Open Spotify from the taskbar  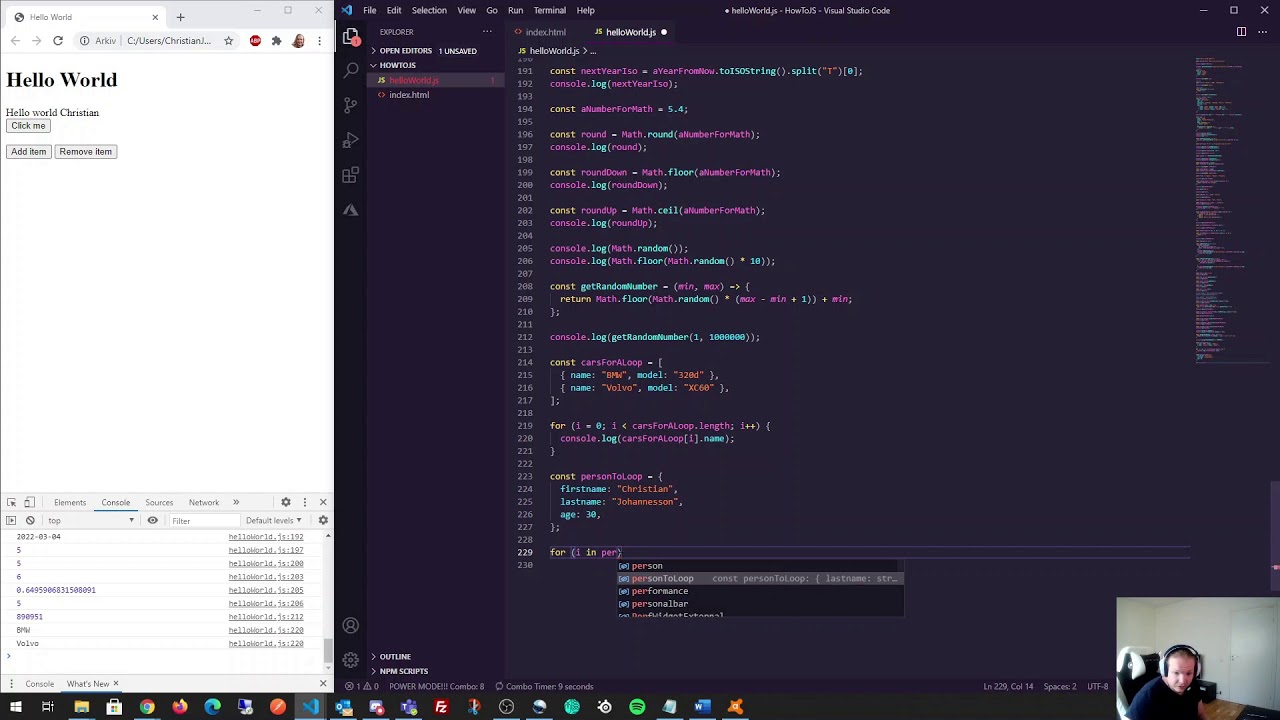637,707
